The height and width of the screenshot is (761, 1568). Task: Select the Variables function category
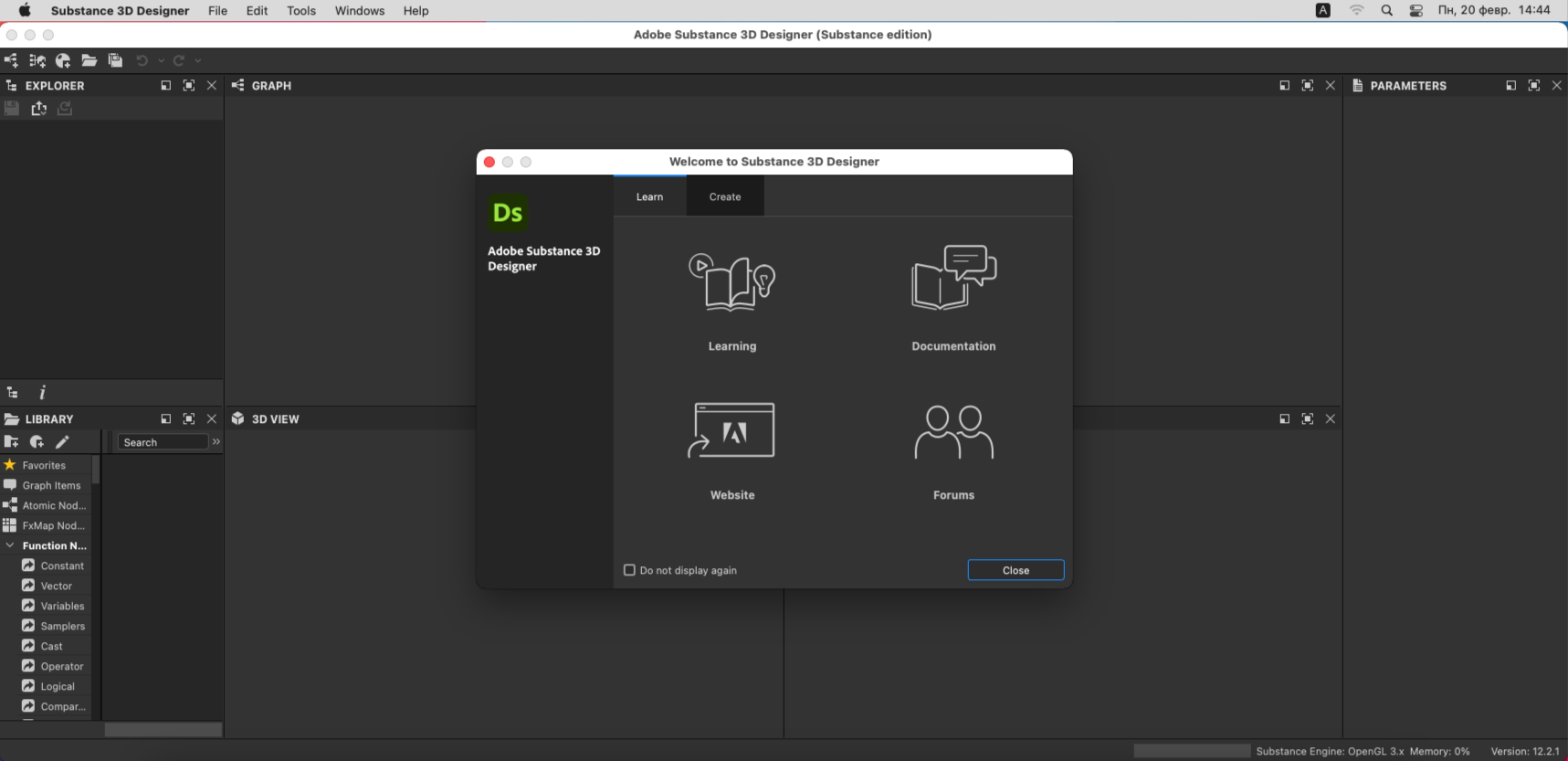coord(54,606)
